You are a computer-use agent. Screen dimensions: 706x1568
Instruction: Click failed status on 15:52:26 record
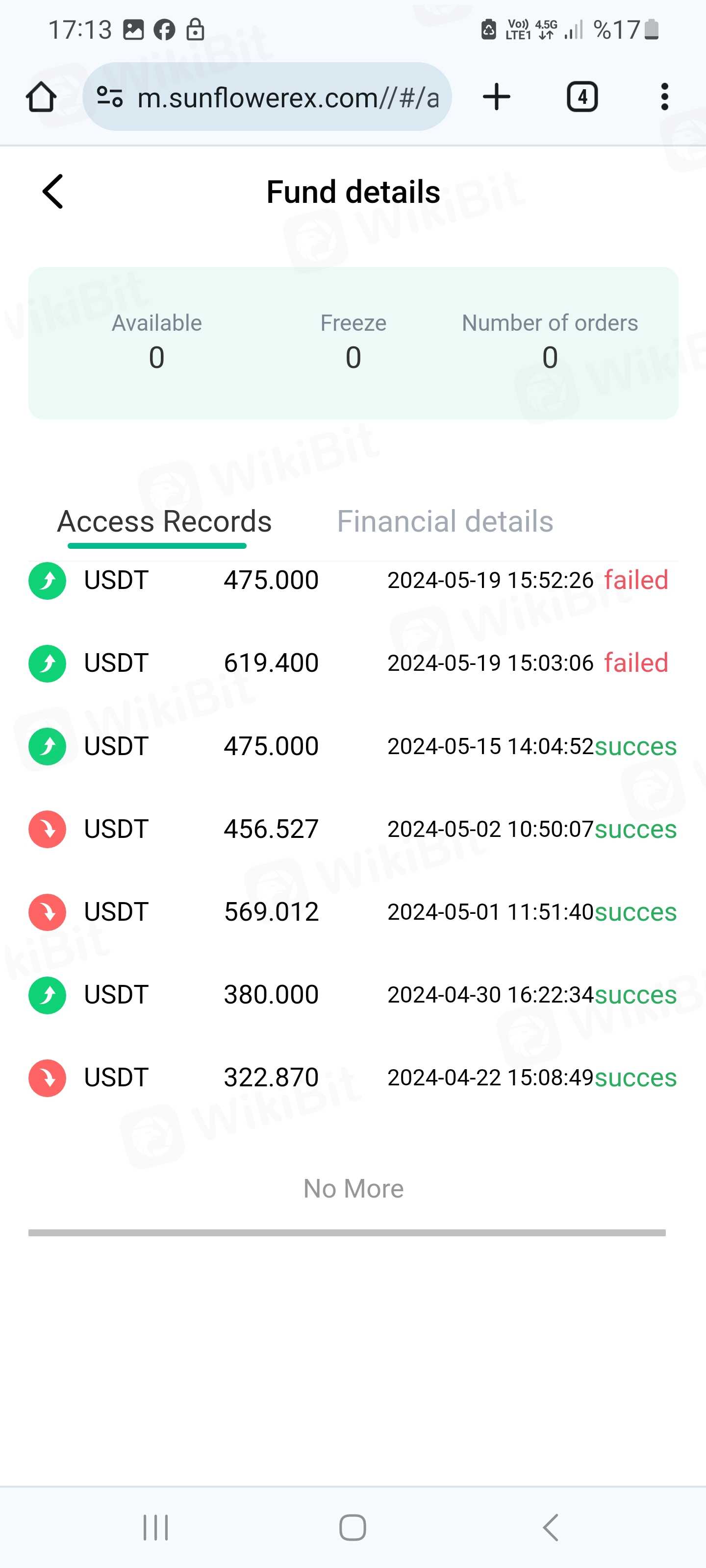tap(635, 580)
